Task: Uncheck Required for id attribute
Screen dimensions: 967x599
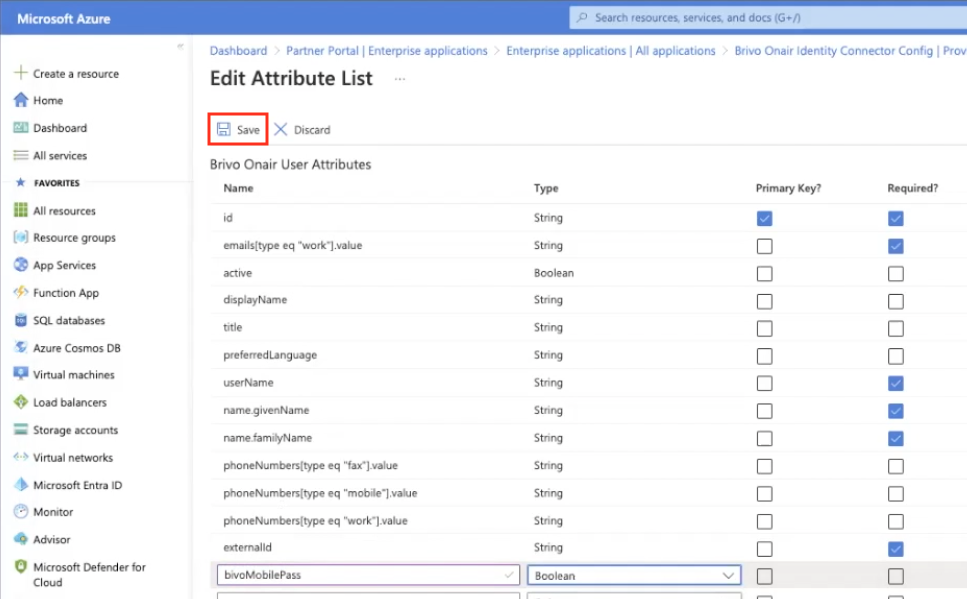Action: [895, 218]
